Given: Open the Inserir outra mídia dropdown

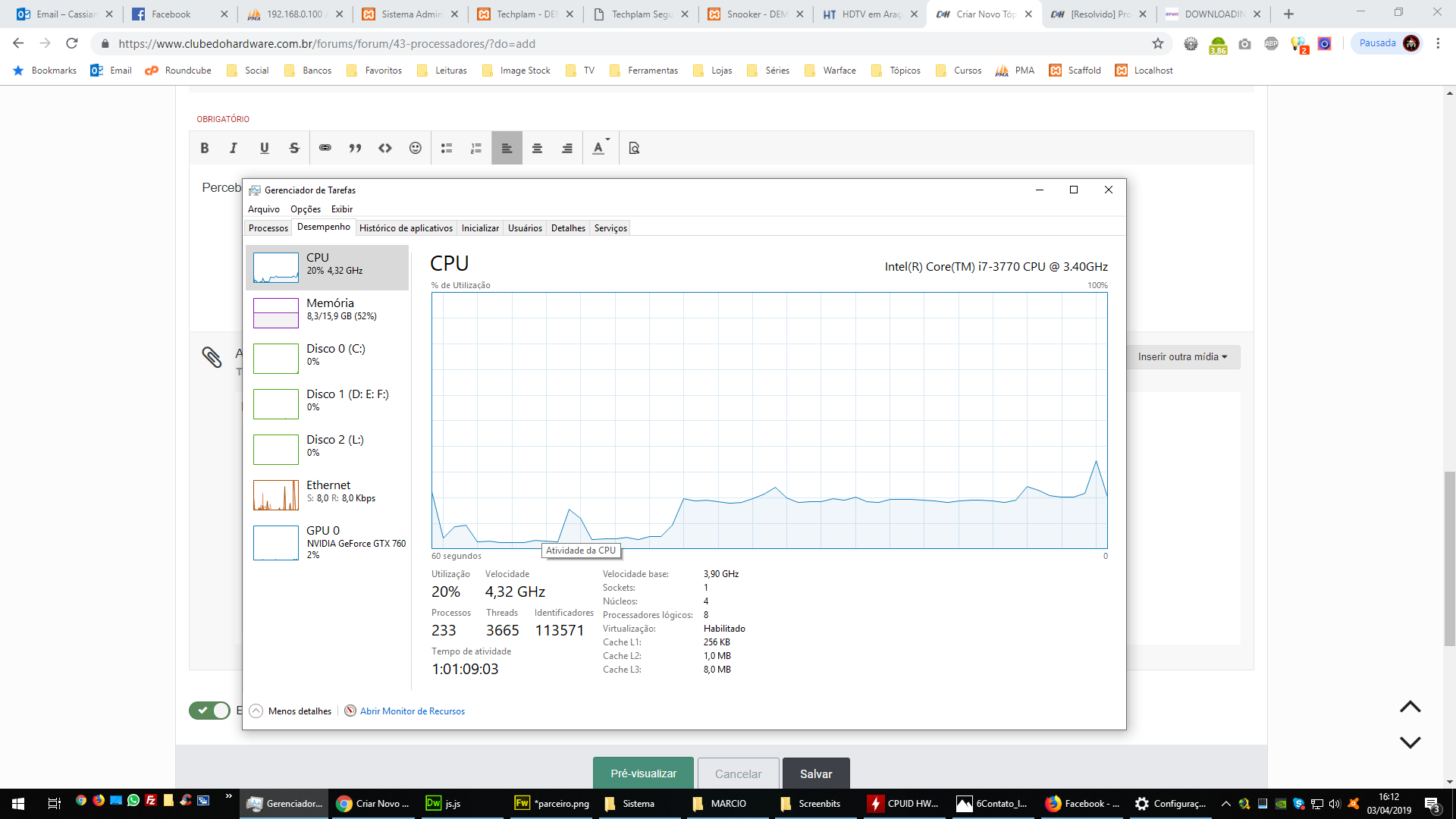Looking at the screenshot, I should [x=1182, y=357].
